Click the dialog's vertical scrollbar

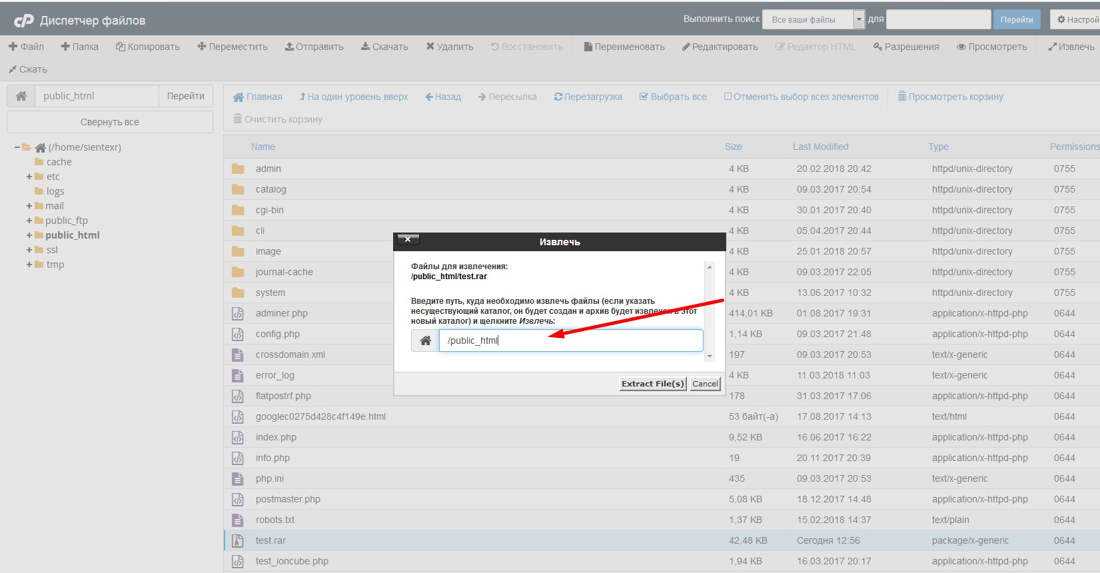[710, 310]
